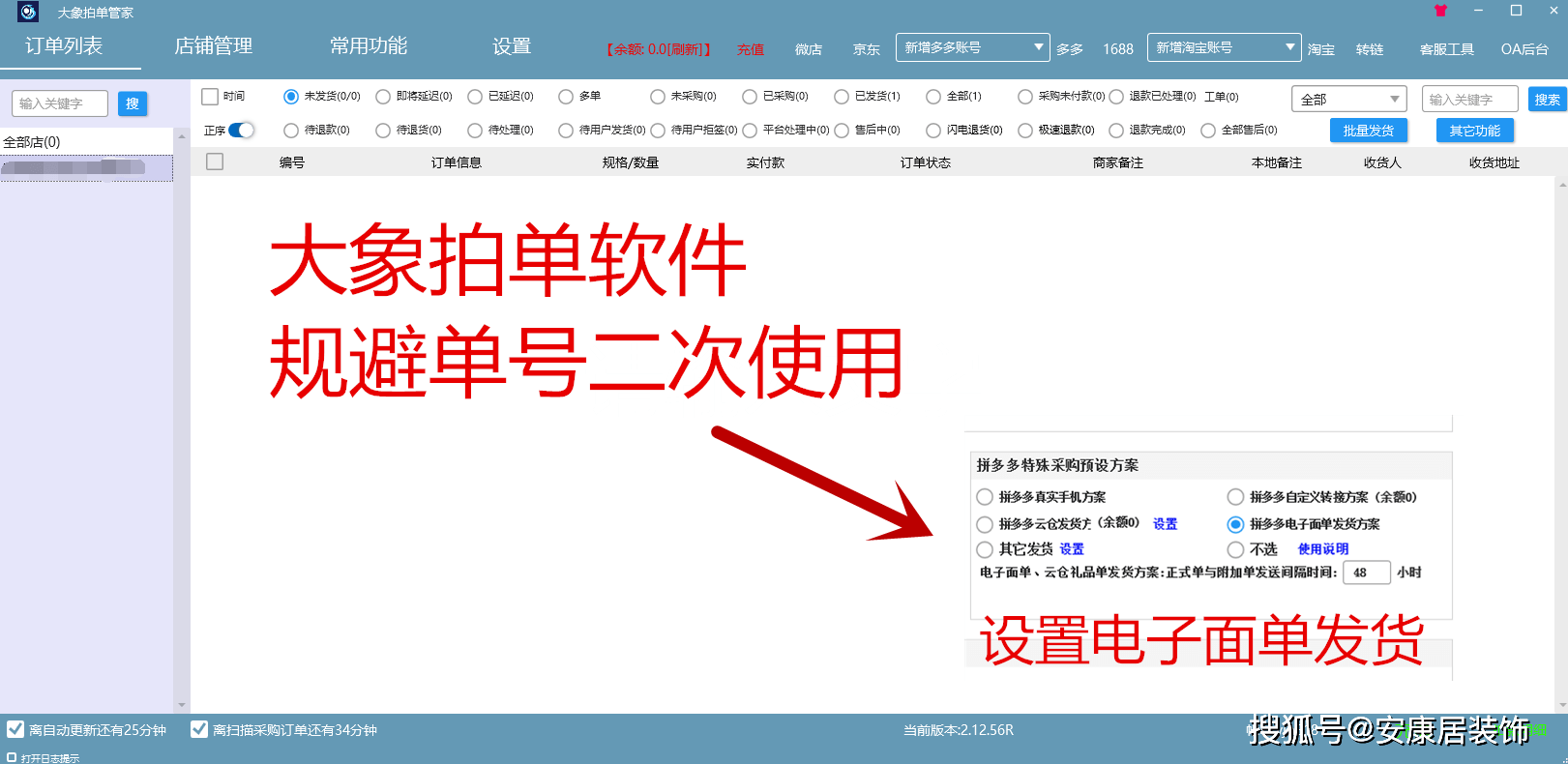
Task: Open 设置 link beside 云仓发货
Action: coord(1166,524)
